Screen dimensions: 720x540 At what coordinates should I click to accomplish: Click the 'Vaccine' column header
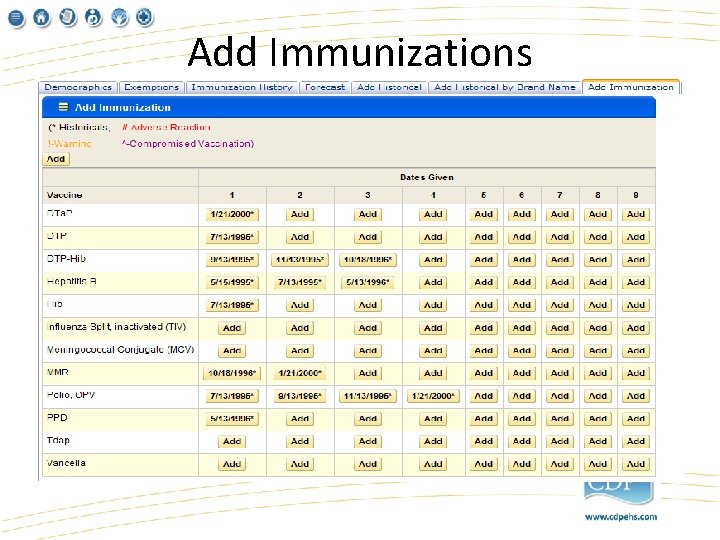coord(64,195)
